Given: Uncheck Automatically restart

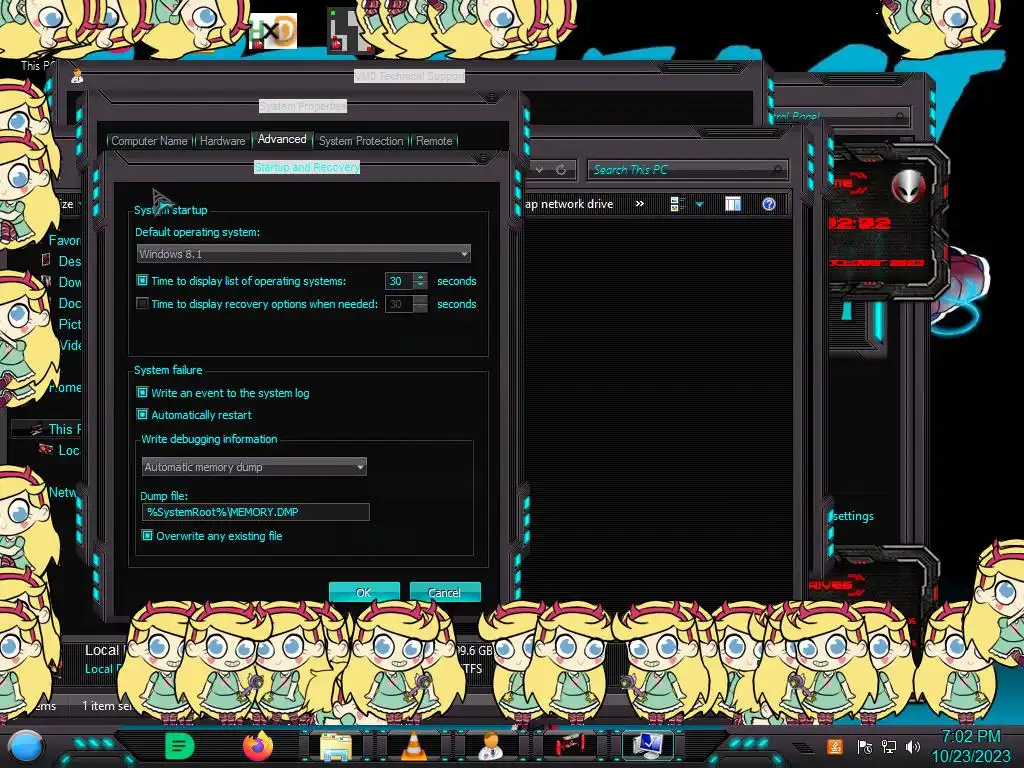Looking at the screenshot, I should pos(142,415).
